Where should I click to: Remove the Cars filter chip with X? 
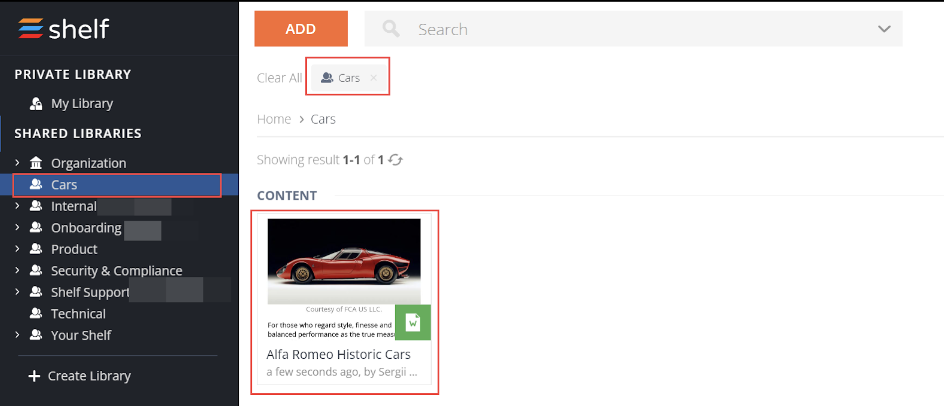point(374,78)
